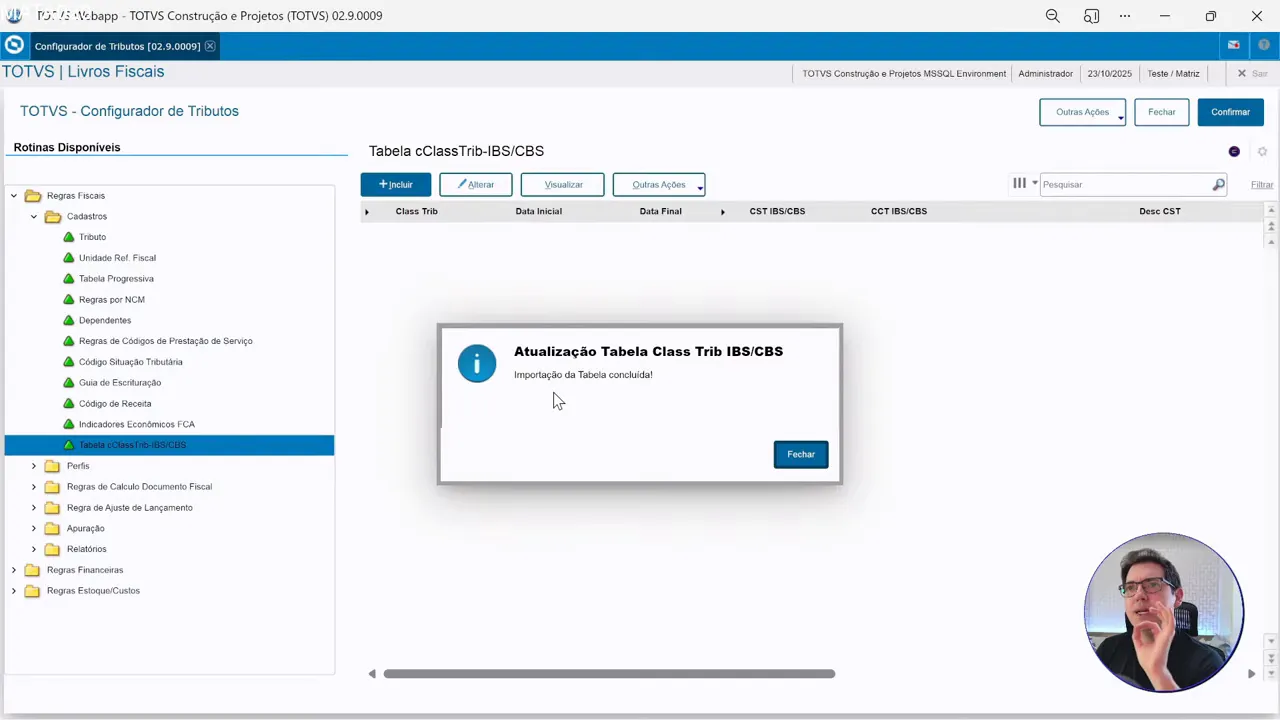The width and height of the screenshot is (1280, 720).
Task: Select Código Situação Tributária in tree
Action: [x=130, y=362]
